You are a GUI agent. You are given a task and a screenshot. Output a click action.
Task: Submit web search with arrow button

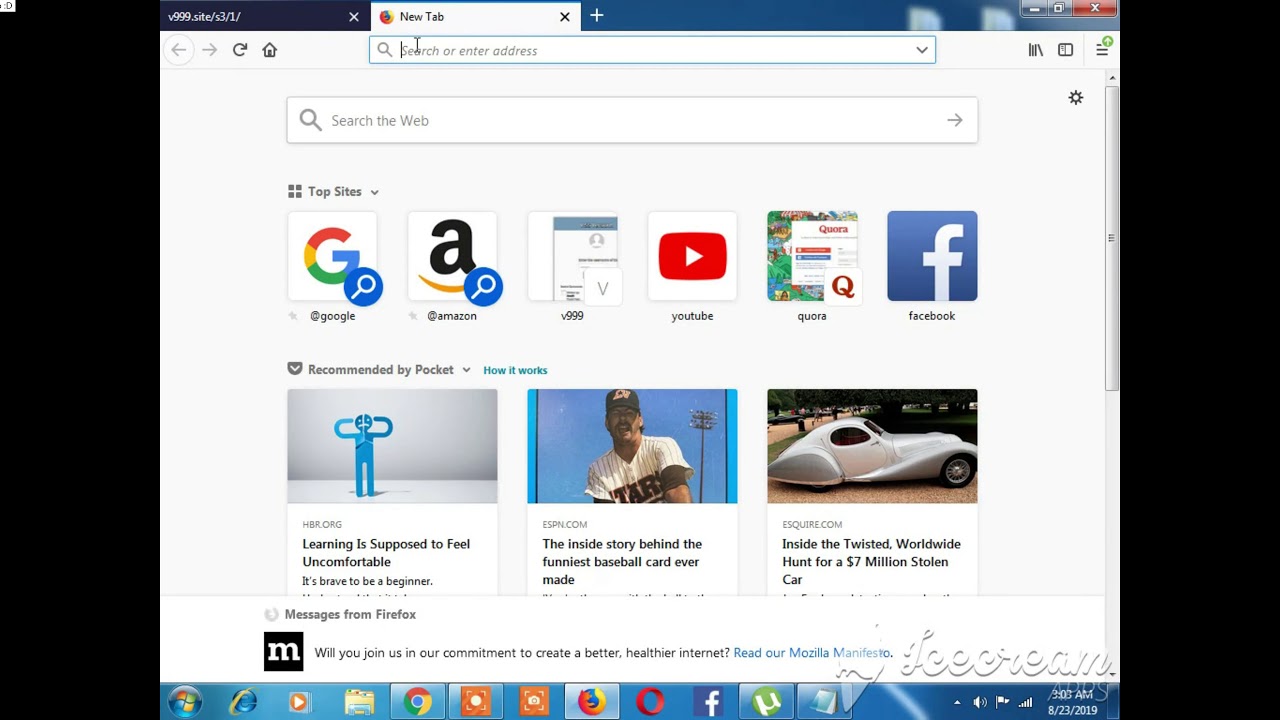(955, 120)
